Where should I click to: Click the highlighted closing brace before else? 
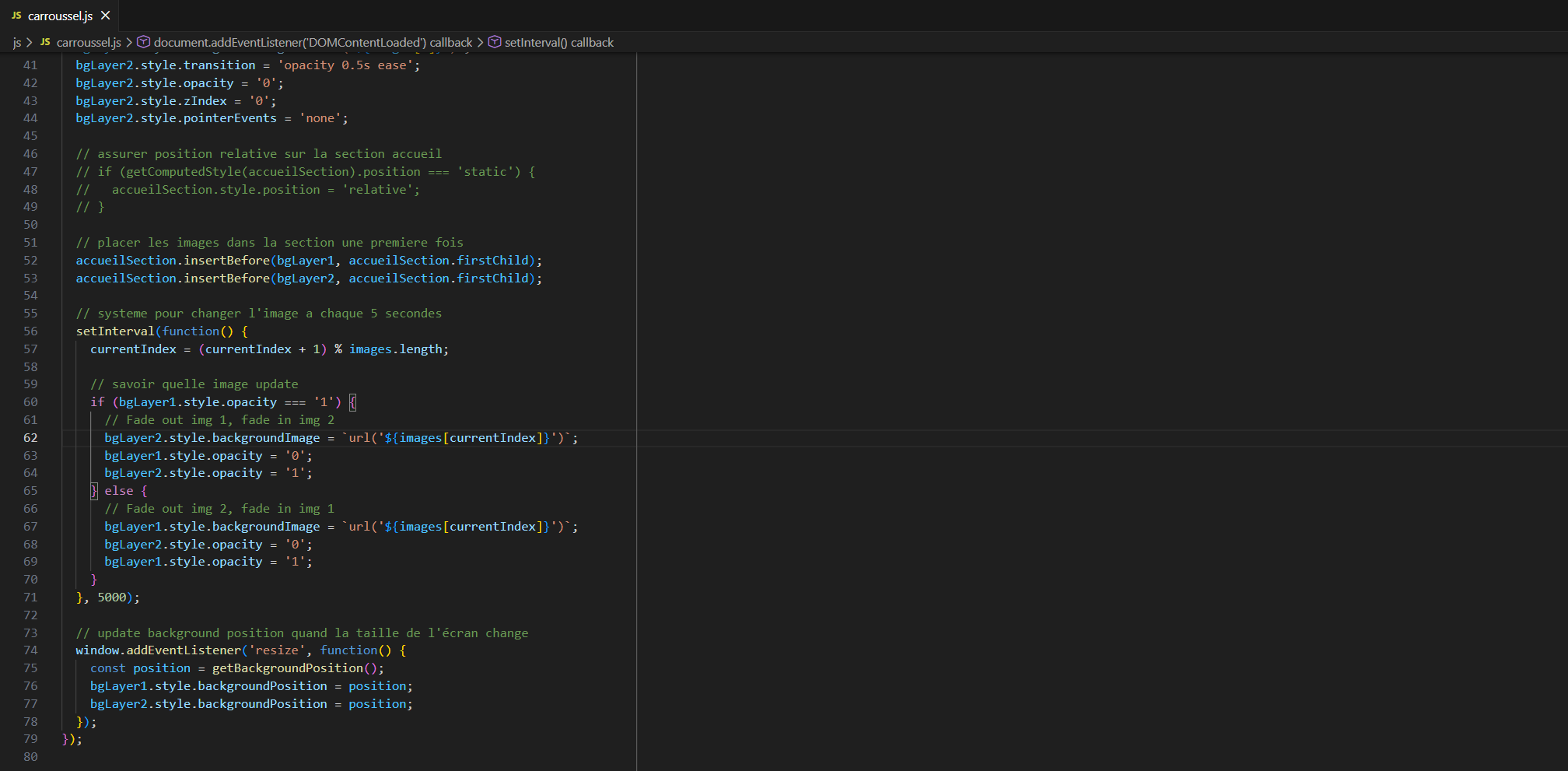pyautogui.click(x=94, y=491)
